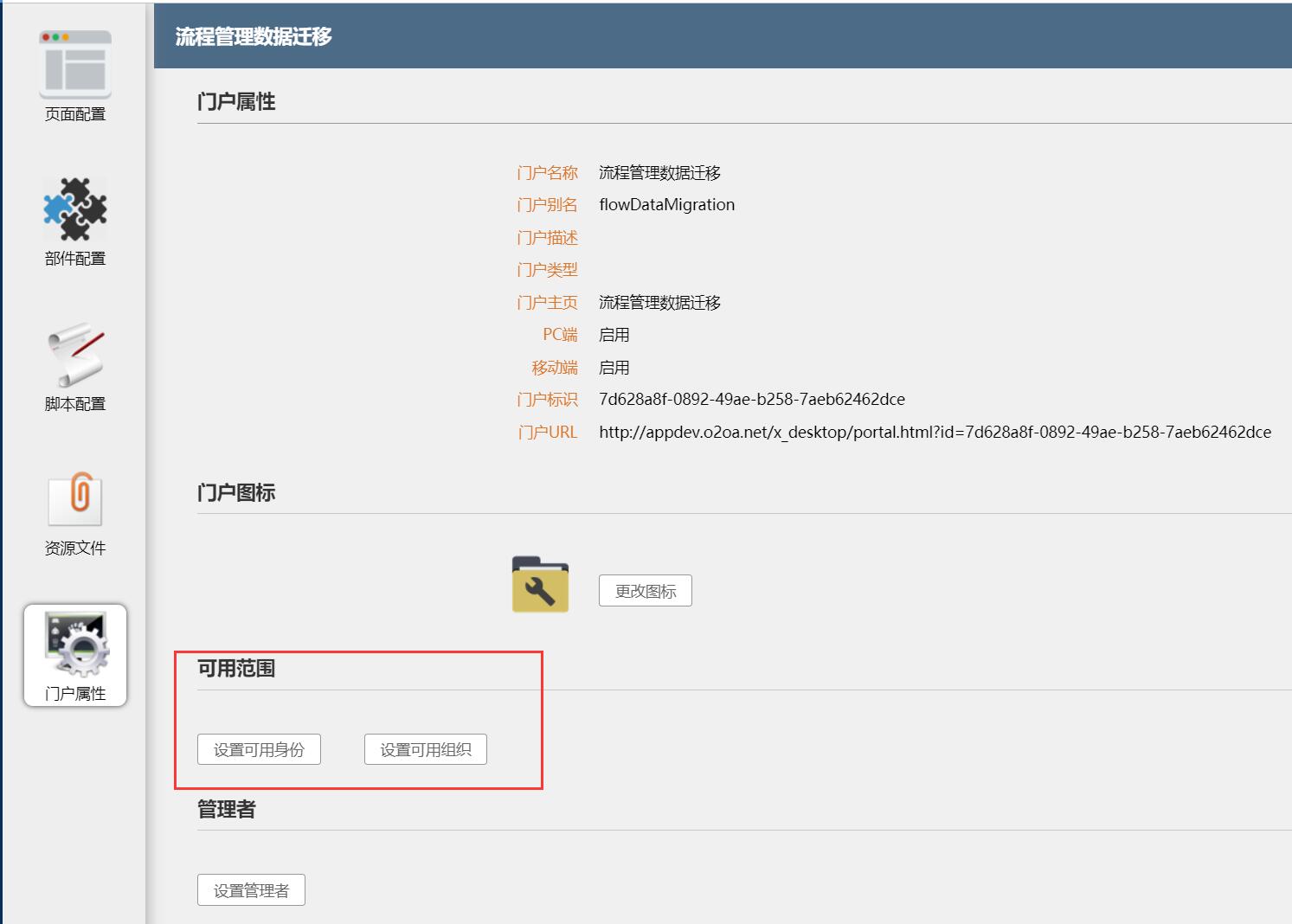Click the 门户类型 label
This screenshot has width=1292, height=924.
pyautogui.click(x=547, y=269)
